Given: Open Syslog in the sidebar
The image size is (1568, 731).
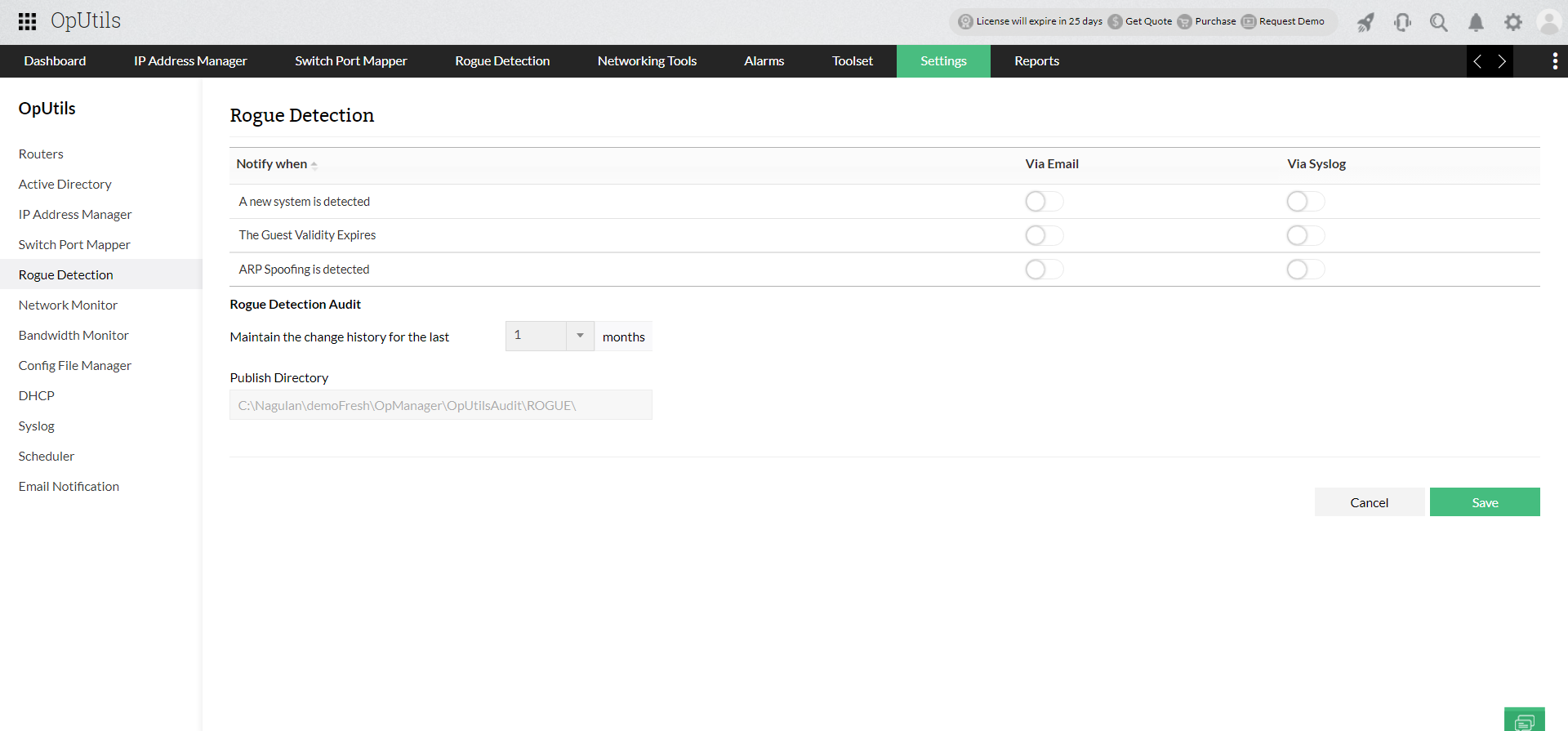Looking at the screenshot, I should (37, 426).
